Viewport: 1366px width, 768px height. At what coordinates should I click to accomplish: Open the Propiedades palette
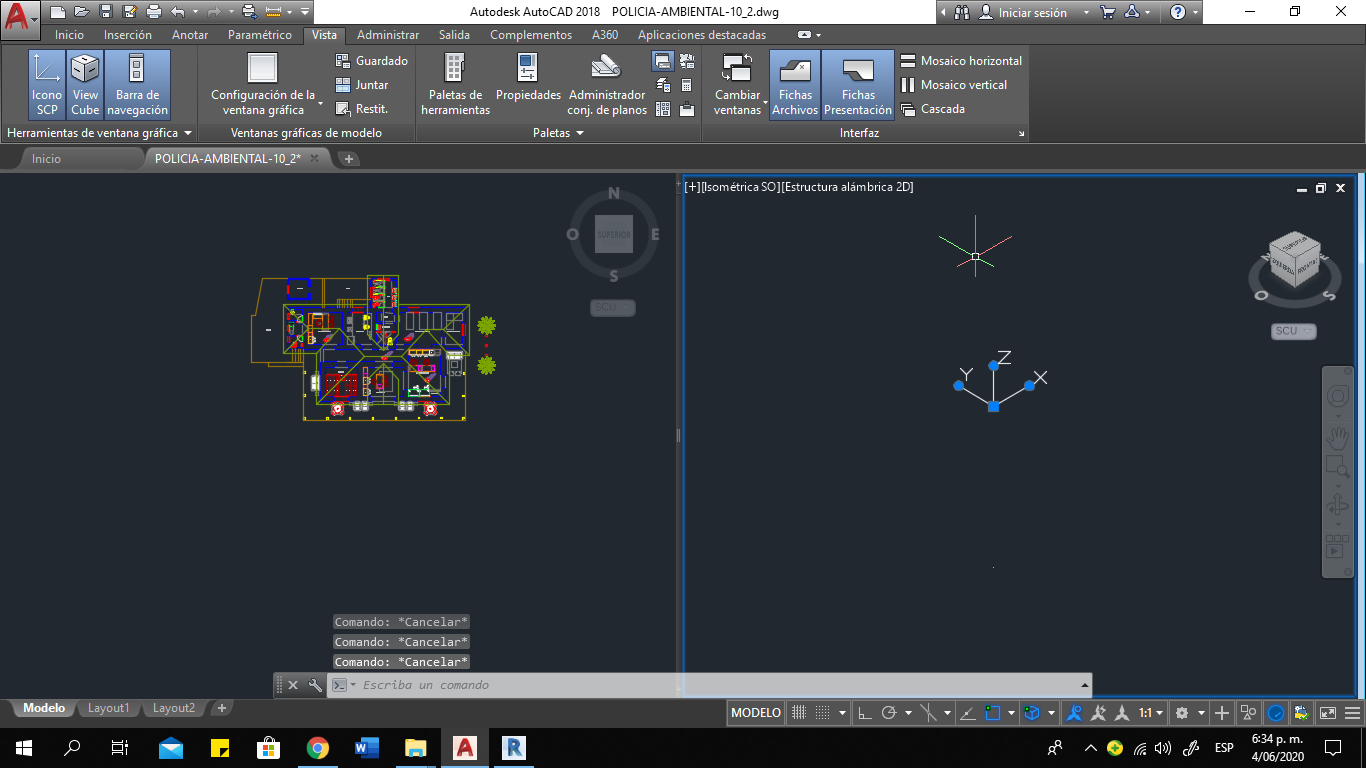[x=528, y=85]
